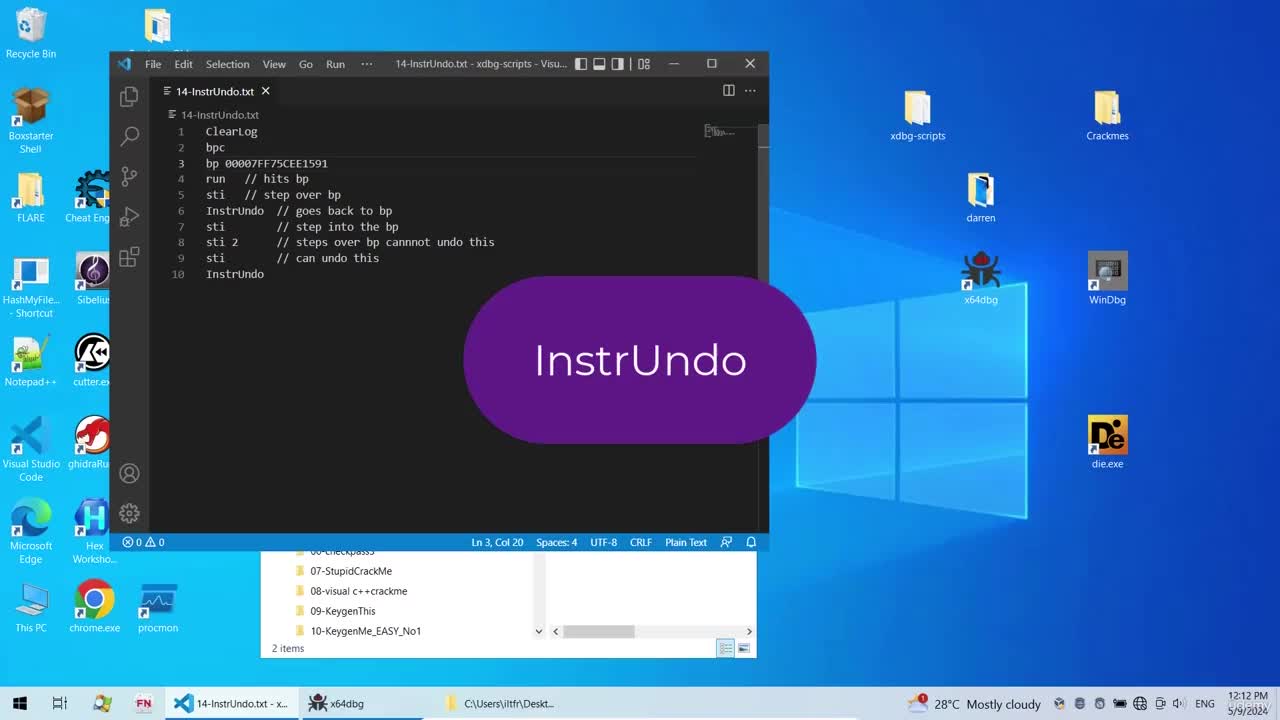Toggle the primary side bar layout button
Screen dimensions: 1280x720
[x=581, y=64]
